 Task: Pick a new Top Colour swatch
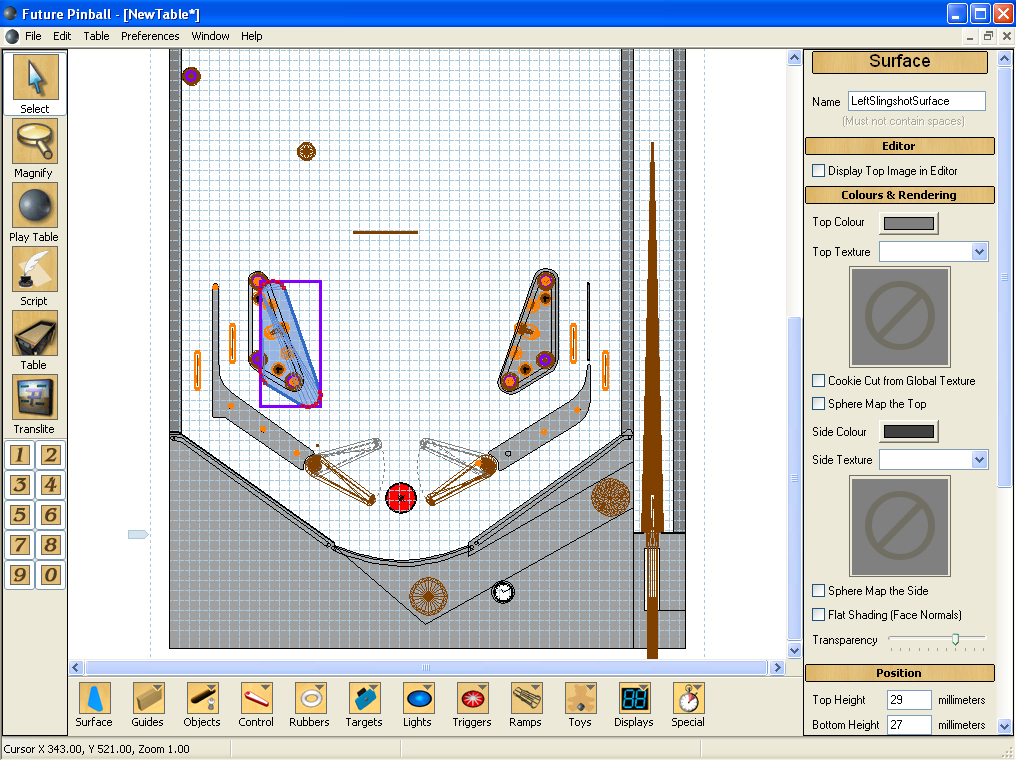tap(908, 223)
